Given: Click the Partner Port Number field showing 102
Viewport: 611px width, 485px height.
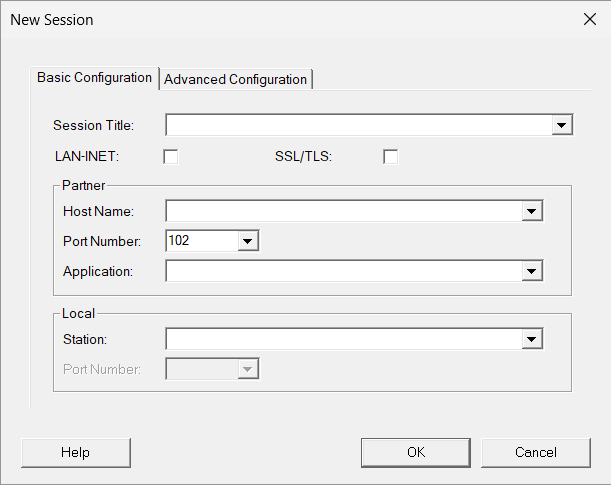Looking at the screenshot, I should [x=202, y=241].
